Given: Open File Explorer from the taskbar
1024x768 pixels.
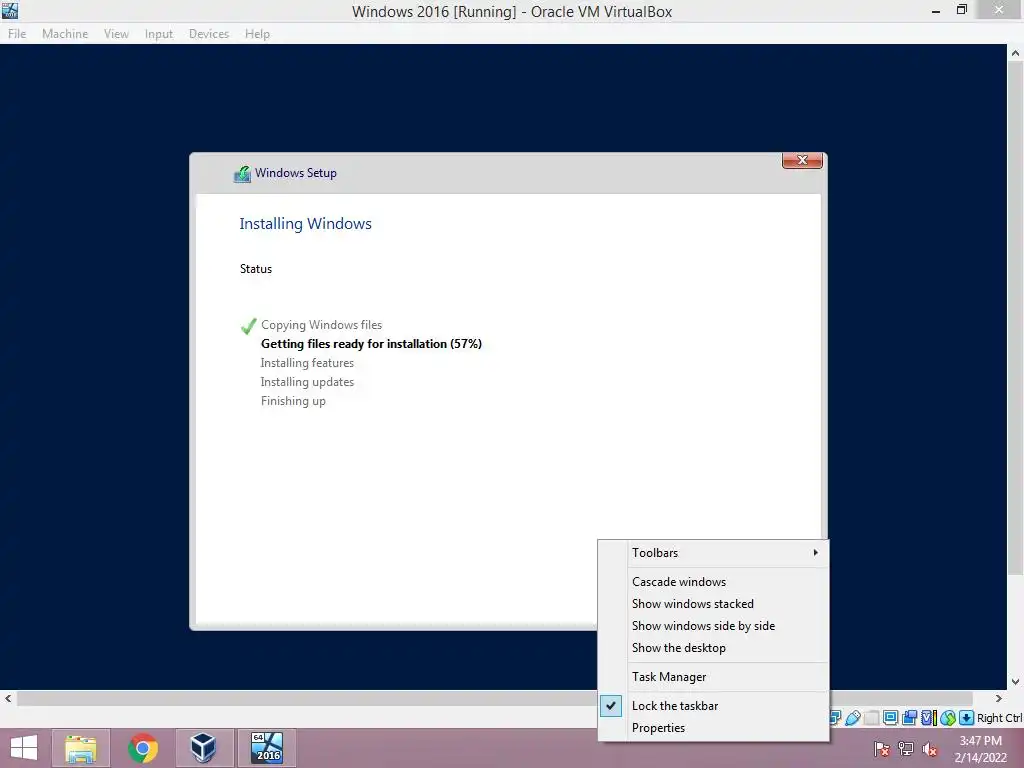Looking at the screenshot, I should tap(81, 748).
